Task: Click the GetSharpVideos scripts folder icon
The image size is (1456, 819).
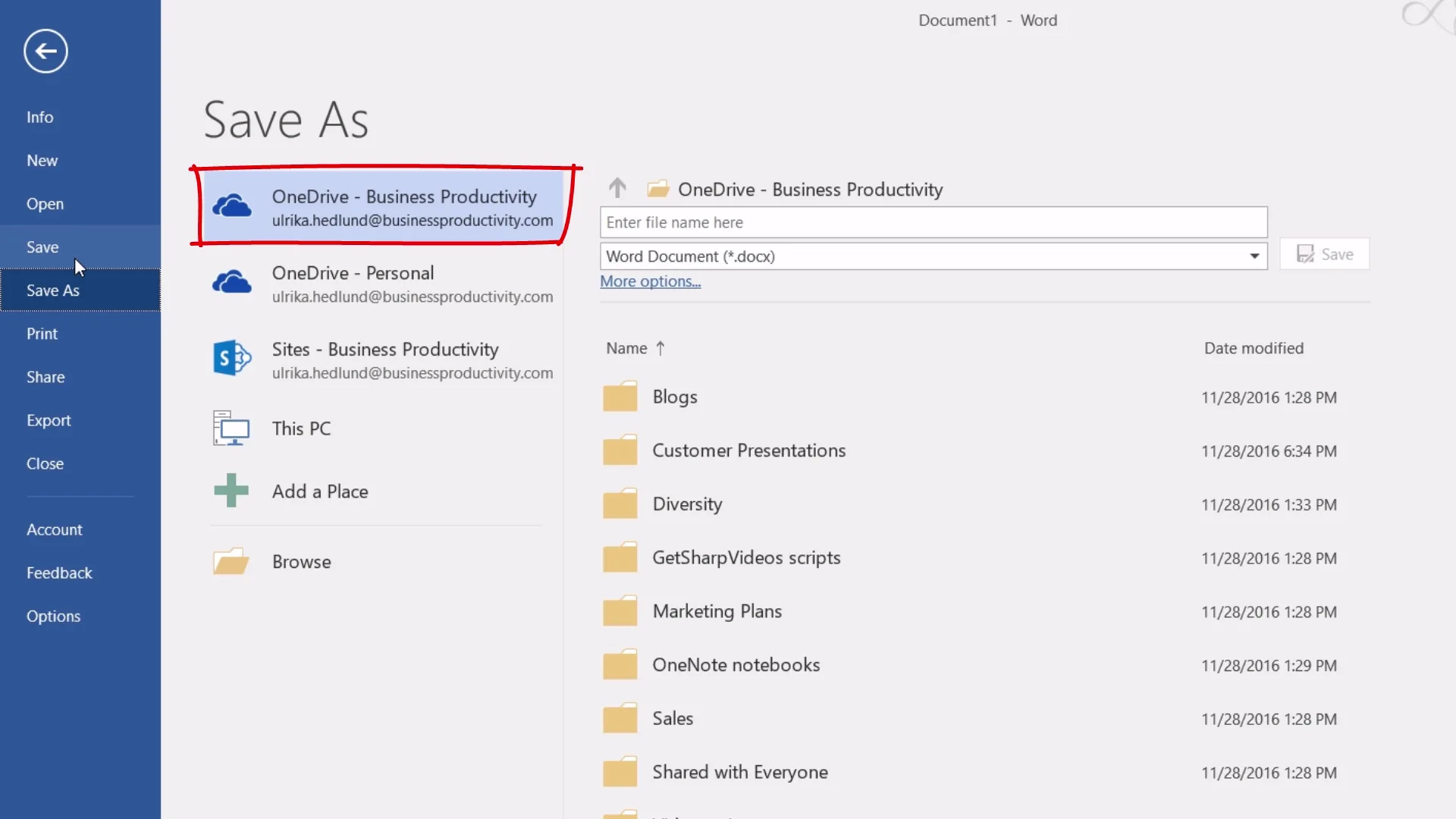Action: click(620, 557)
